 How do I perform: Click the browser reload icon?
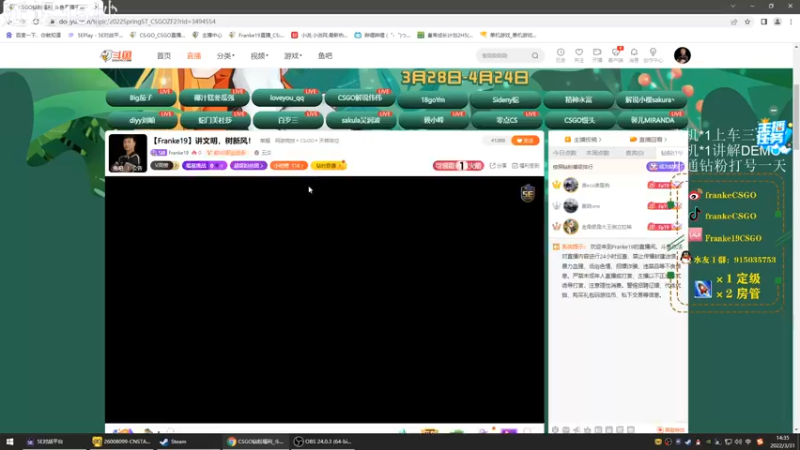pos(36,21)
